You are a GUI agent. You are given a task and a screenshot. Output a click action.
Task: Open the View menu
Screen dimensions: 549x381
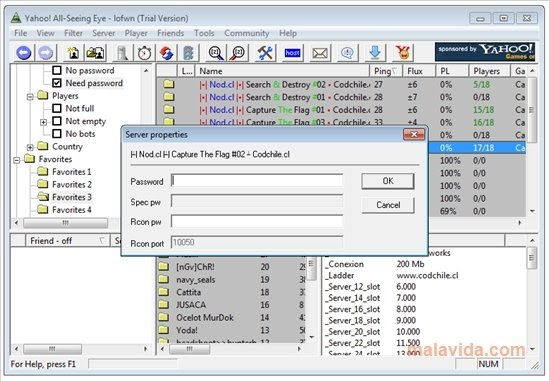pyautogui.click(x=46, y=33)
